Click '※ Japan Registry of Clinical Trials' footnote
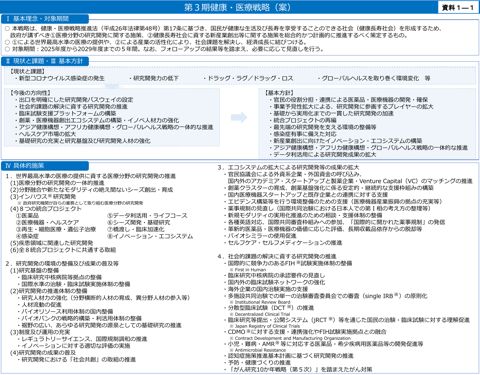Viewport: 480px width, 375px height. (264, 326)
